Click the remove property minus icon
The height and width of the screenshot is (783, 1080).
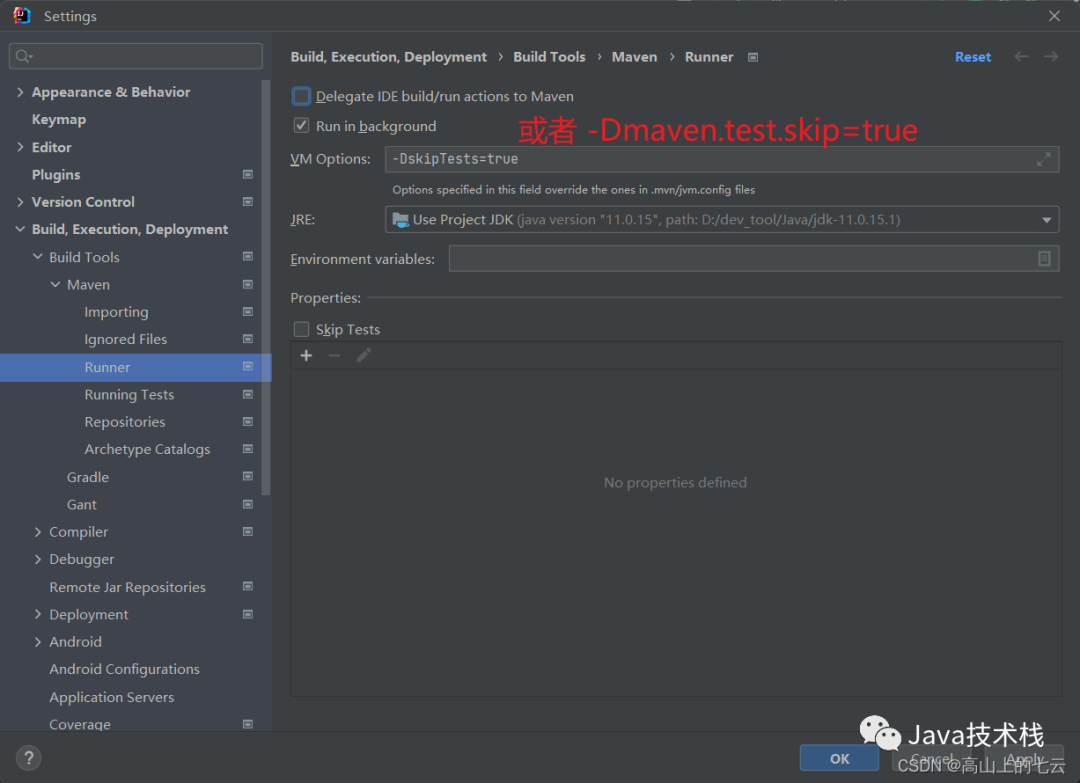pos(335,355)
